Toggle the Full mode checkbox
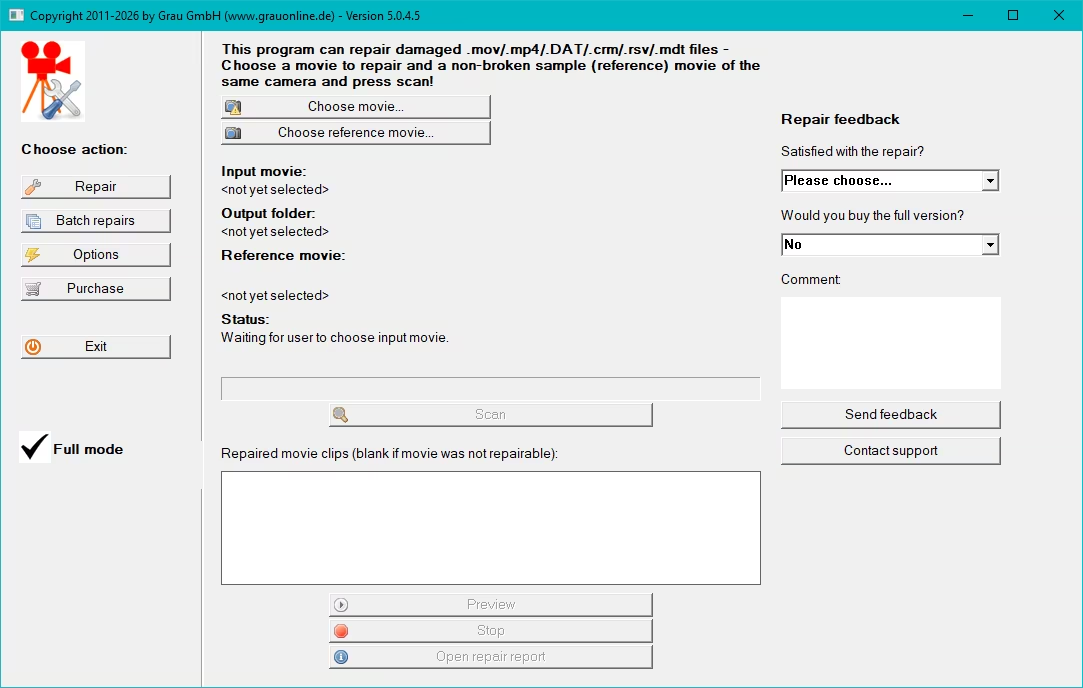Viewport: 1083px width, 688px height. tap(35, 447)
